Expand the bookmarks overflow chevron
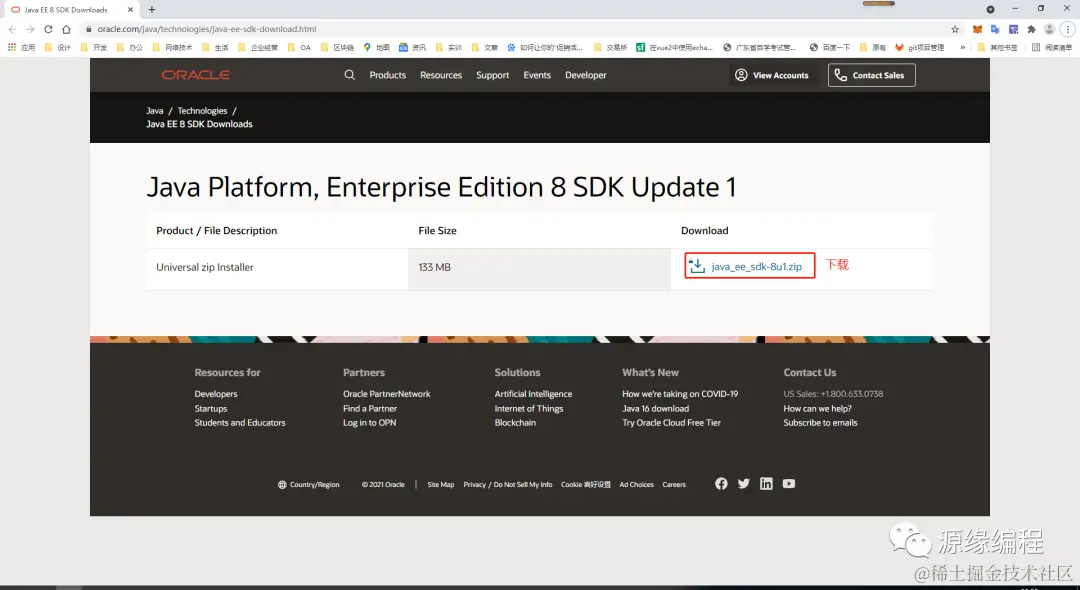The height and width of the screenshot is (590, 1080). pyautogui.click(x=962, y=48)
